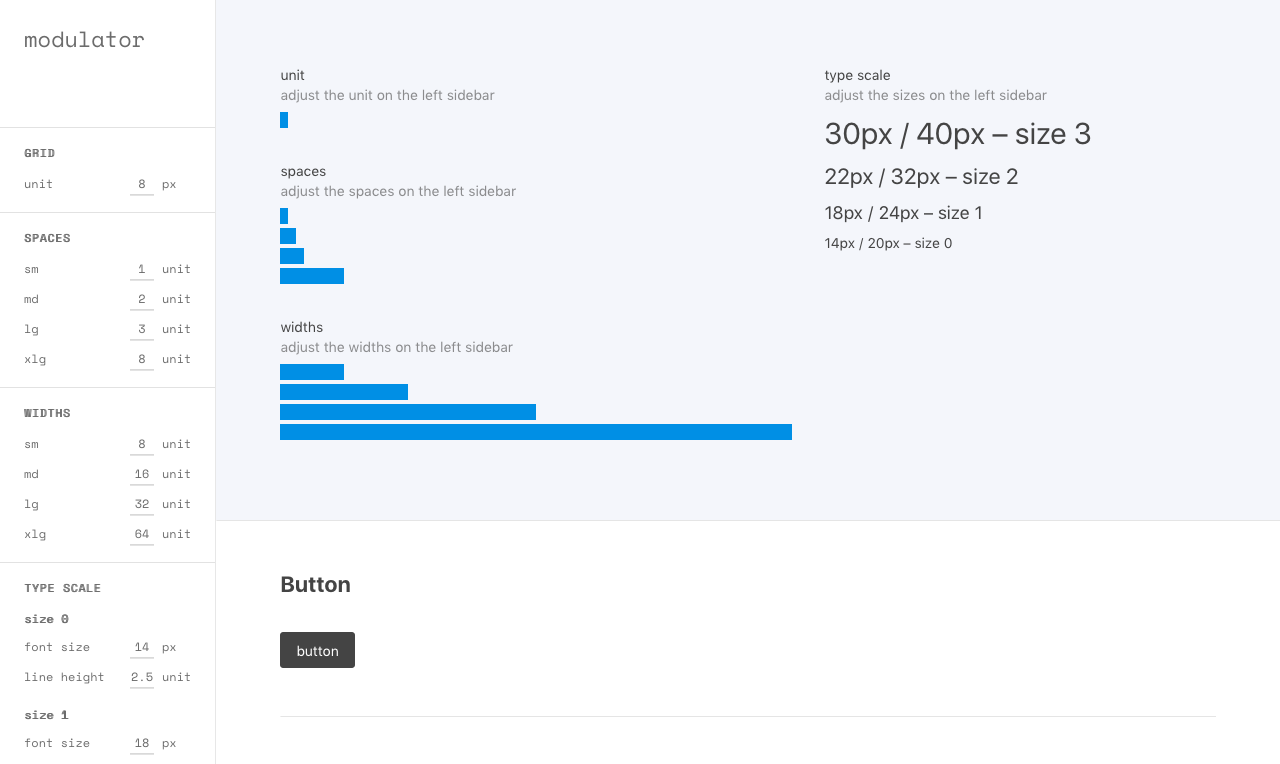The width and height of the screenshot is (1280, 764).
Task: Click the widest blue spaces bar
Action: tap(312, 276)
